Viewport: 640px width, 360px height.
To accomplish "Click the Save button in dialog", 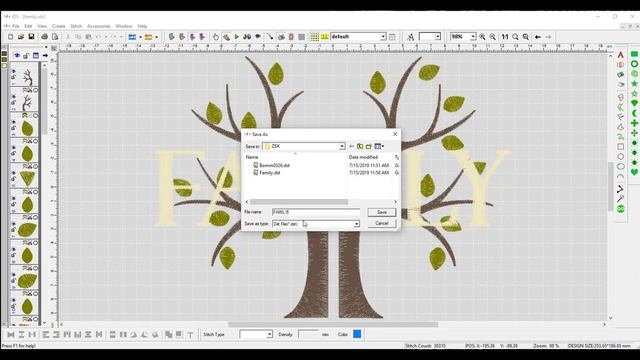I will click(382, 212).
